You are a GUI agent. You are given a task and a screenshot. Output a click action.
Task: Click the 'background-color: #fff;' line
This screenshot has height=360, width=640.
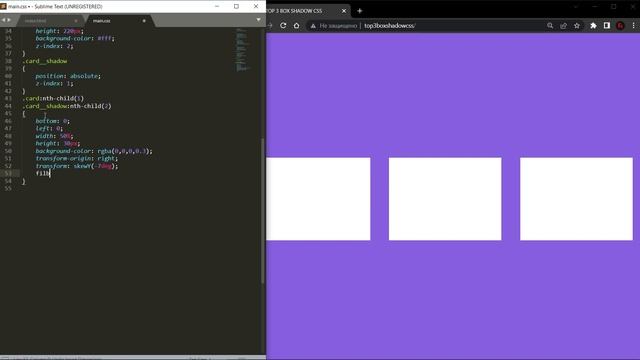(75, 38)
